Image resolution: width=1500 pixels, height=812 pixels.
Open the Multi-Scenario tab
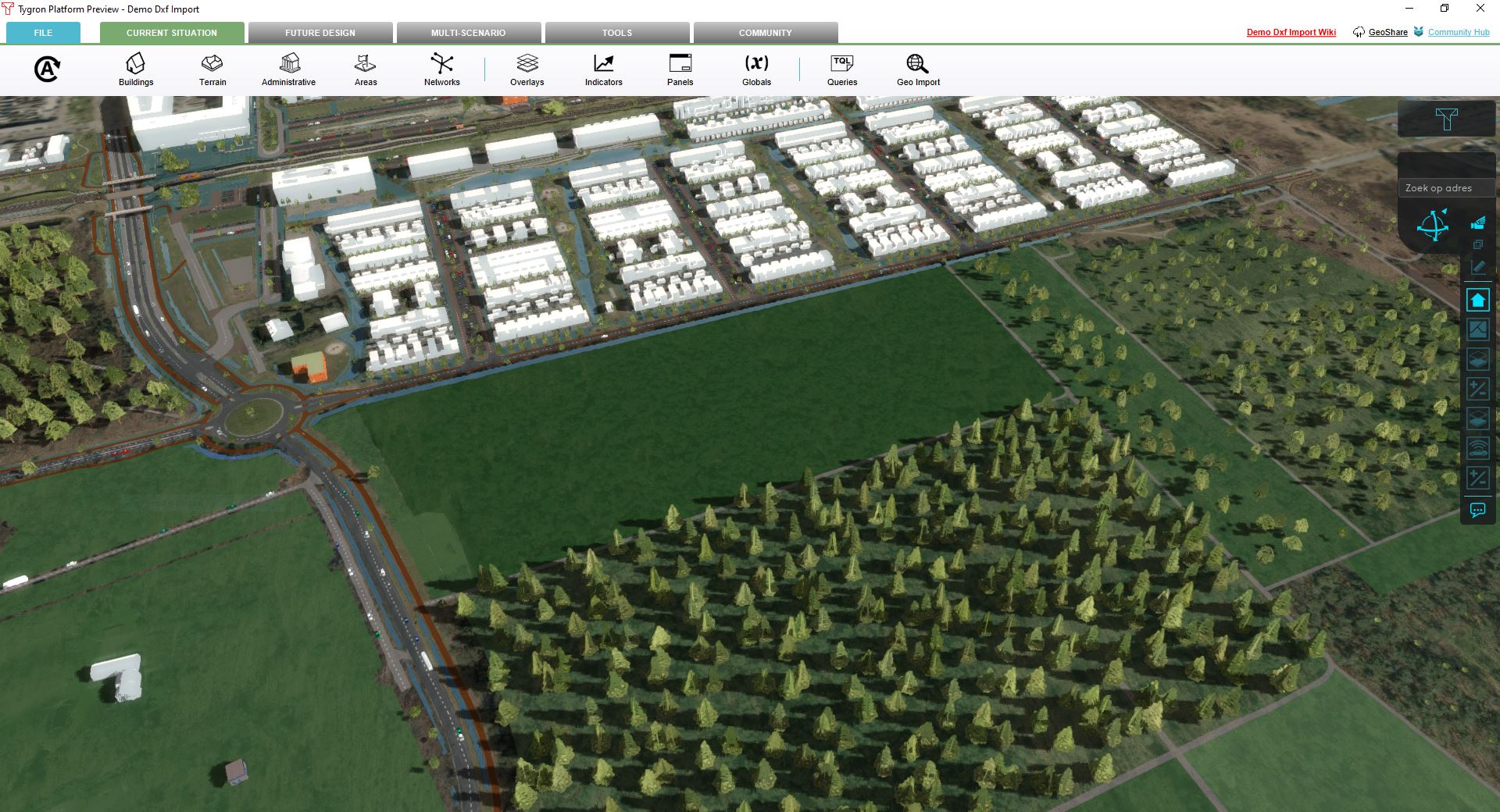tap(468, 33)
